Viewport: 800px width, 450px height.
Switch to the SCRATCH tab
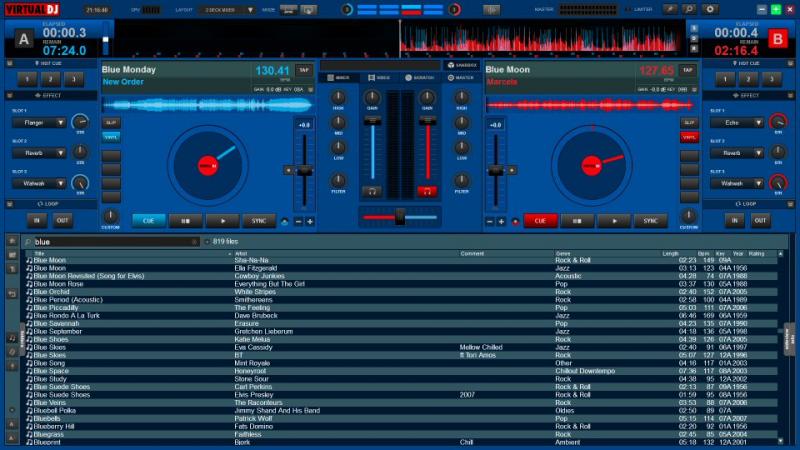[x=420, y=78]
